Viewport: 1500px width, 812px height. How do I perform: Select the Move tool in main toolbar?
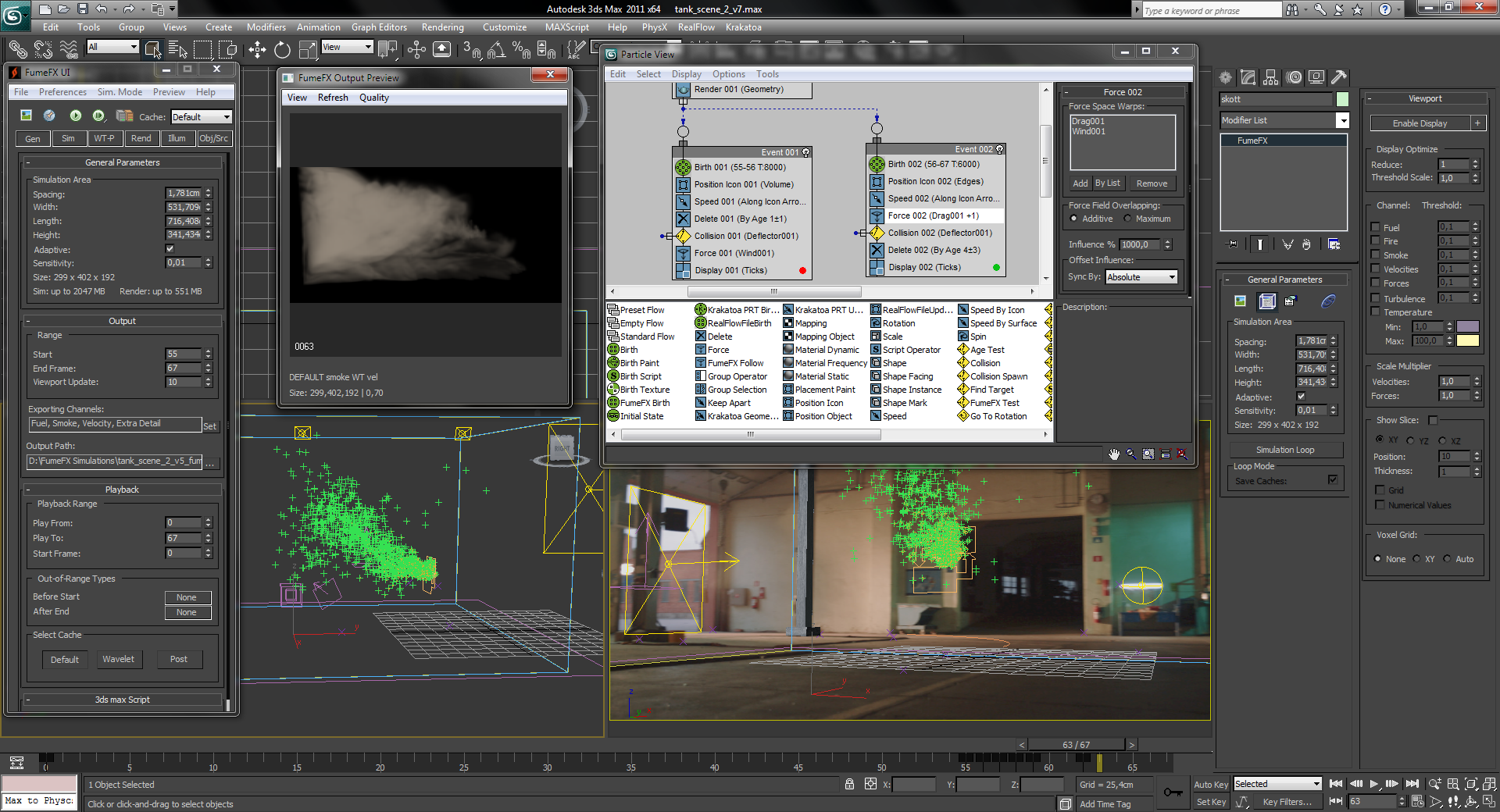(x=257, y=50)
